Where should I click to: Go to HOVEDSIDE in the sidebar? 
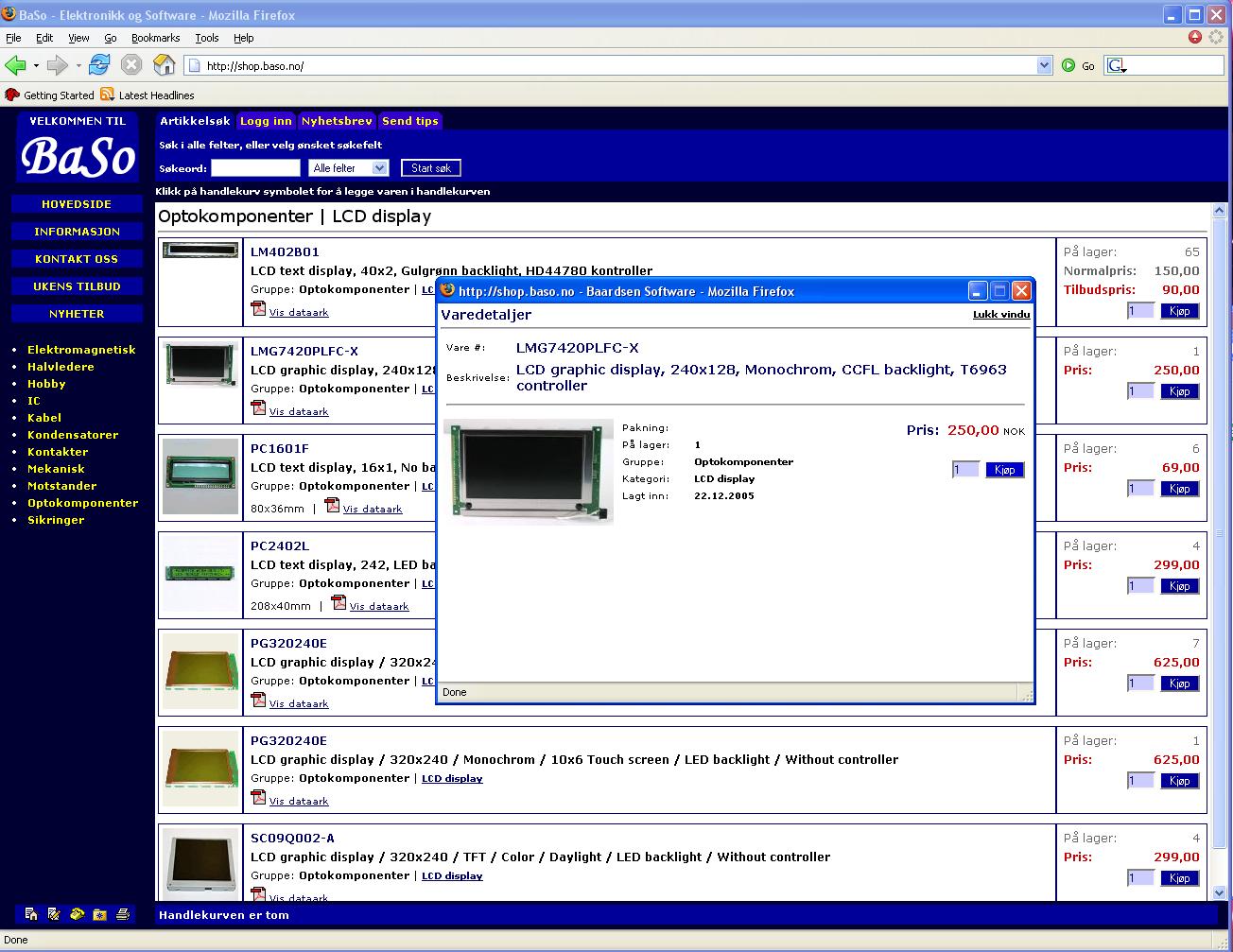[77, 204]
